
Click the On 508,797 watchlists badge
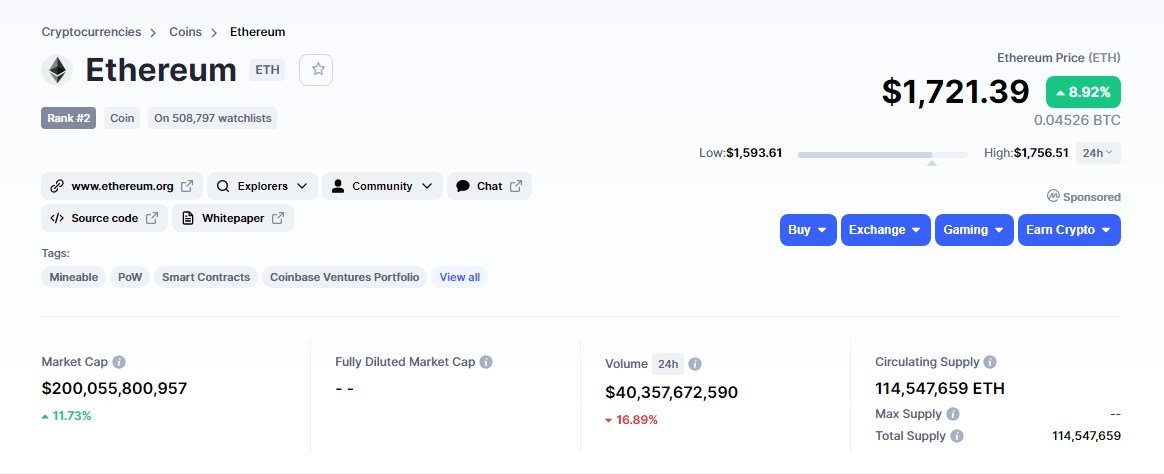click(x=212, y=118)
